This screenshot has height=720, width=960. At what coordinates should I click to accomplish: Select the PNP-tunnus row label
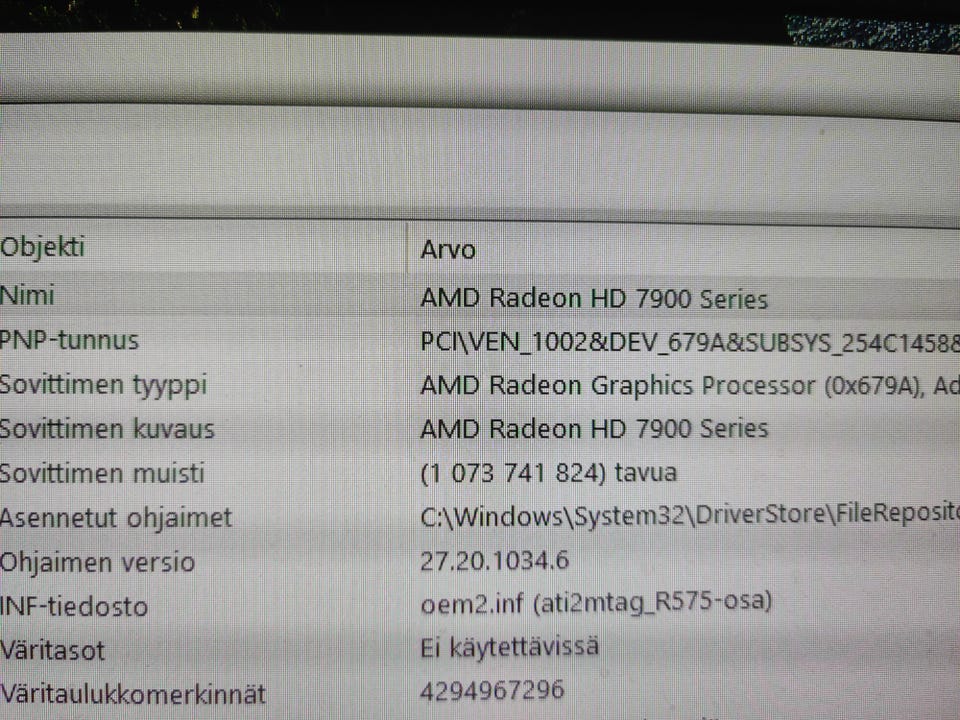[69, 340]
